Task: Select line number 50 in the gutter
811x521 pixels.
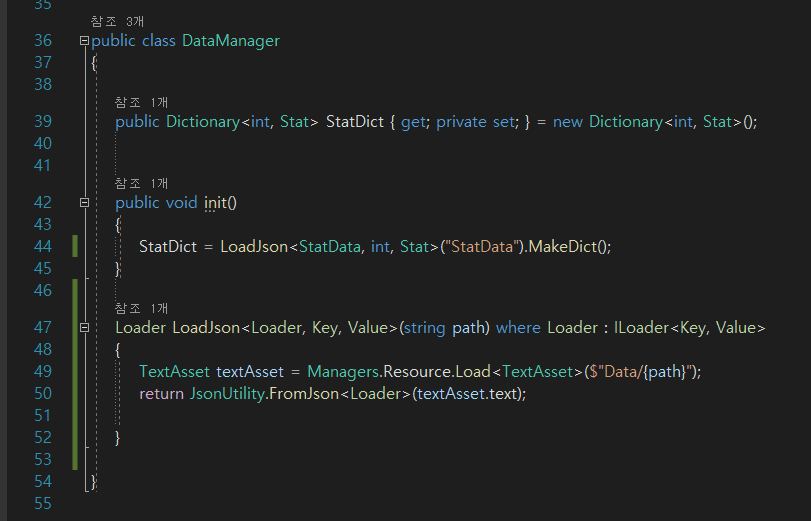Action: pos(42,393)
